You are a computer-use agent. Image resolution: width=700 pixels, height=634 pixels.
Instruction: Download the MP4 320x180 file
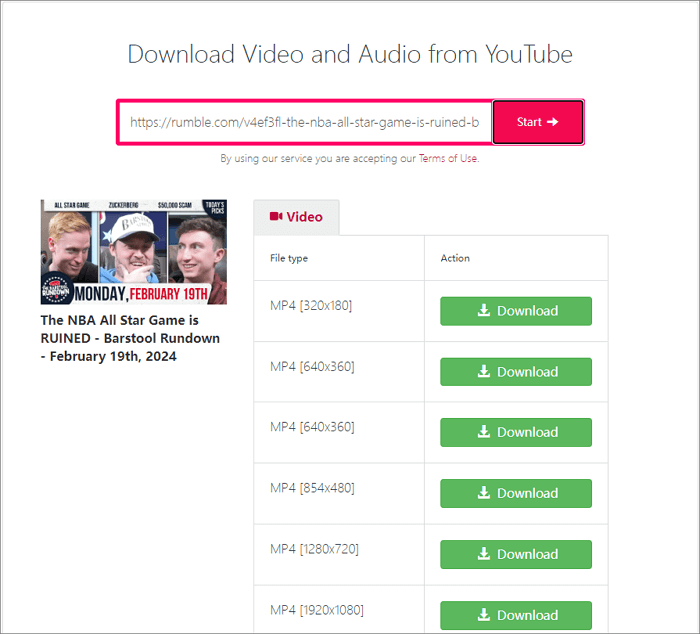pos(516,311)
